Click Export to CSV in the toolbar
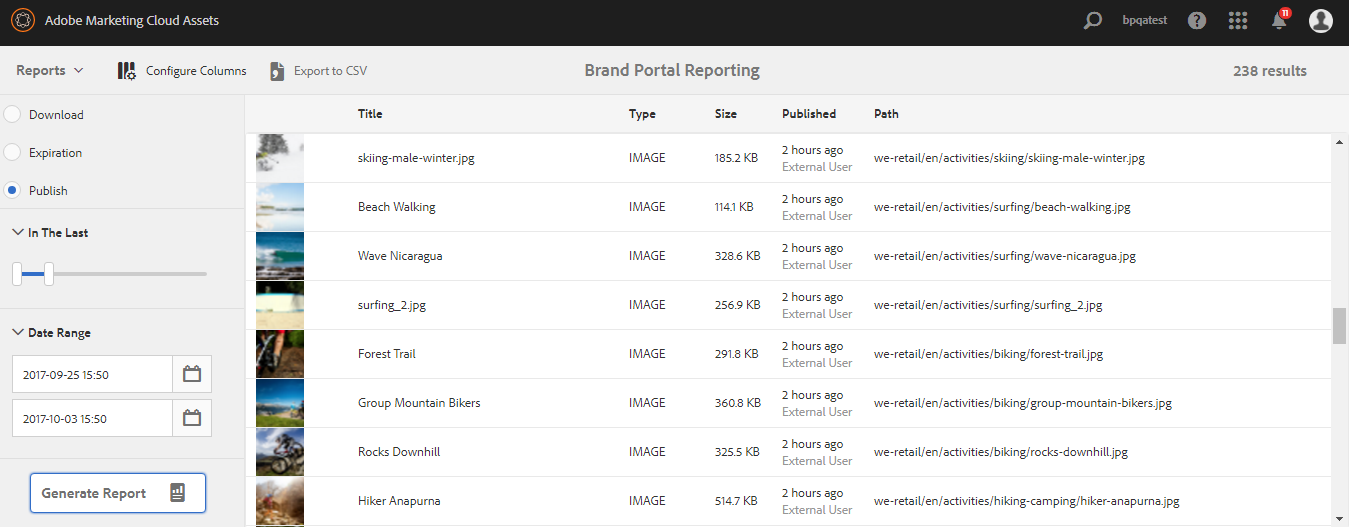Viewport: 1349px width, 527px height. tap(319, 71)
